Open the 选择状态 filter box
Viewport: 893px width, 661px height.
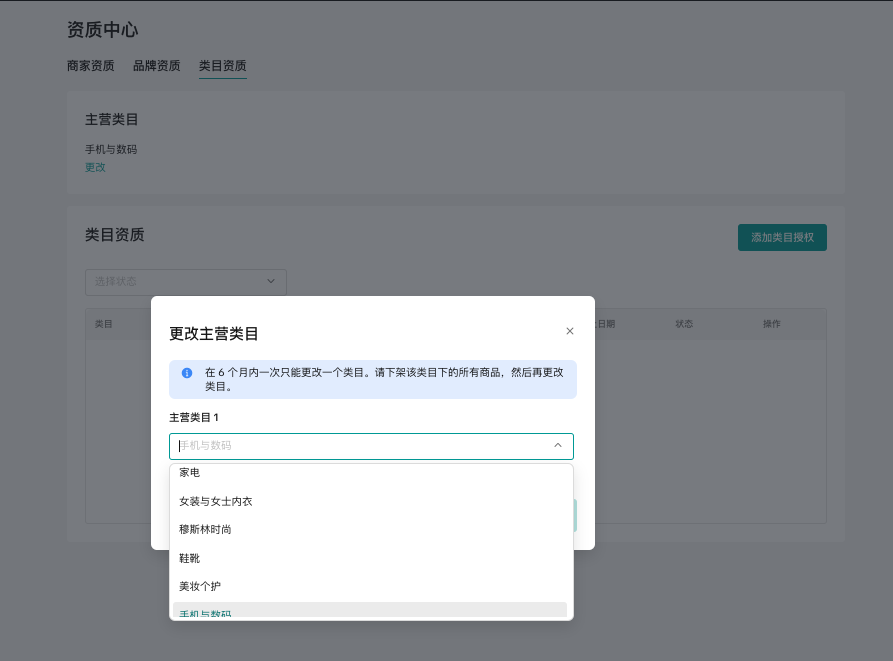tap(175, 282)
